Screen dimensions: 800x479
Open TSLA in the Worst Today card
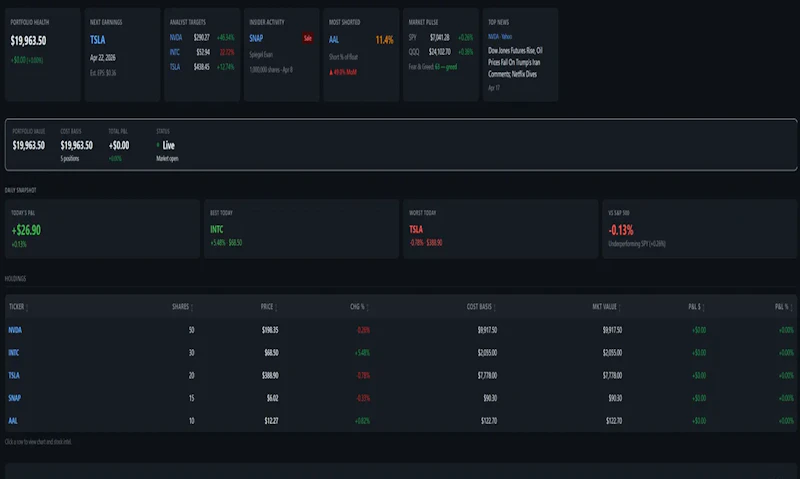pyautogui.click(x=416, y=230)
